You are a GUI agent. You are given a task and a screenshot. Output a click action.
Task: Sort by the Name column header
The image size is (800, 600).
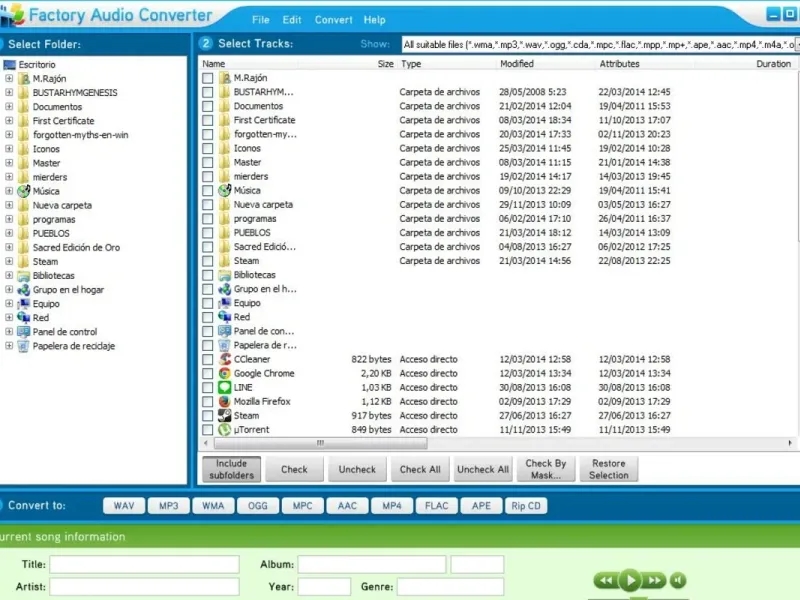[214, 64]
